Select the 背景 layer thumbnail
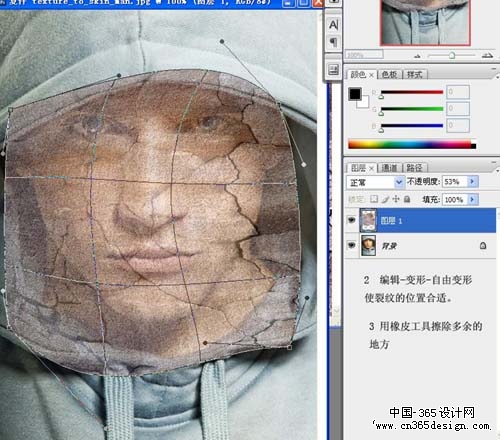This screenshot has width=500, height=440. click(368, 245)
